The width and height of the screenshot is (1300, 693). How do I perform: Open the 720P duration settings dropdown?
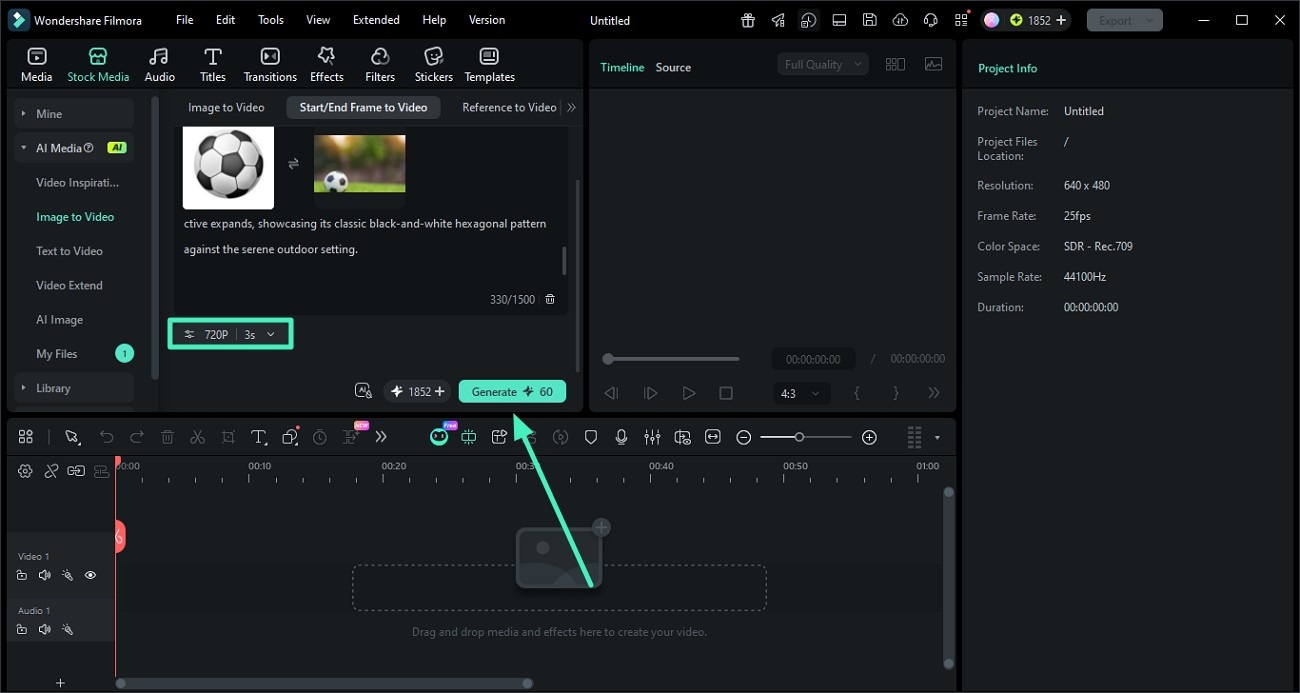[230, 334]
